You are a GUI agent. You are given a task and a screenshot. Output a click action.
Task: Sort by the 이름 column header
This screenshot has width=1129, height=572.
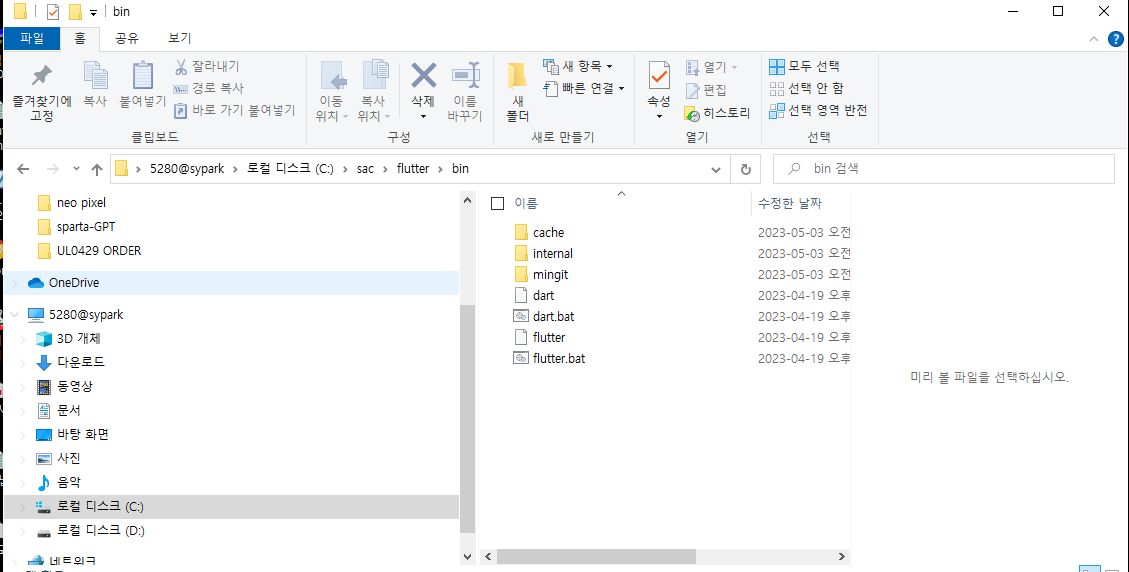tap(526, 204)
